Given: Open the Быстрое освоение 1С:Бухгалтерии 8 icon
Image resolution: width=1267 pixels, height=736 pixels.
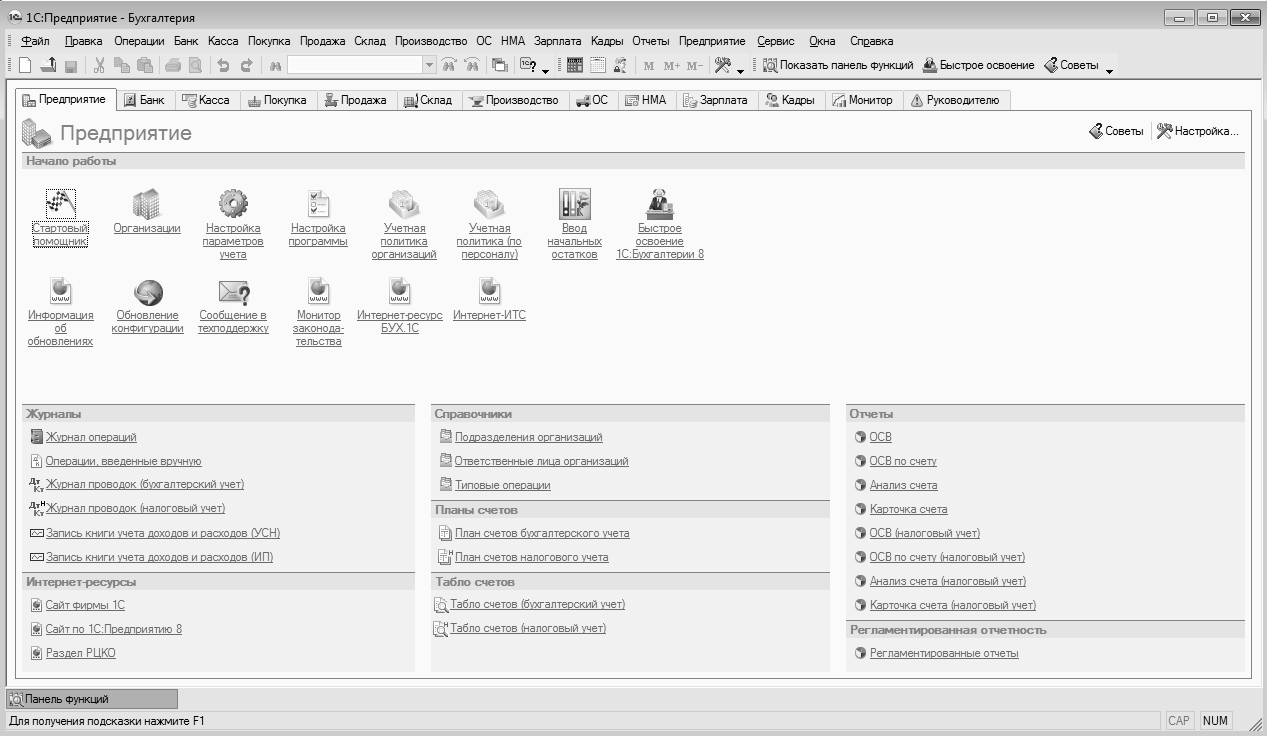Looking at the screenshot, I should 659,204.
